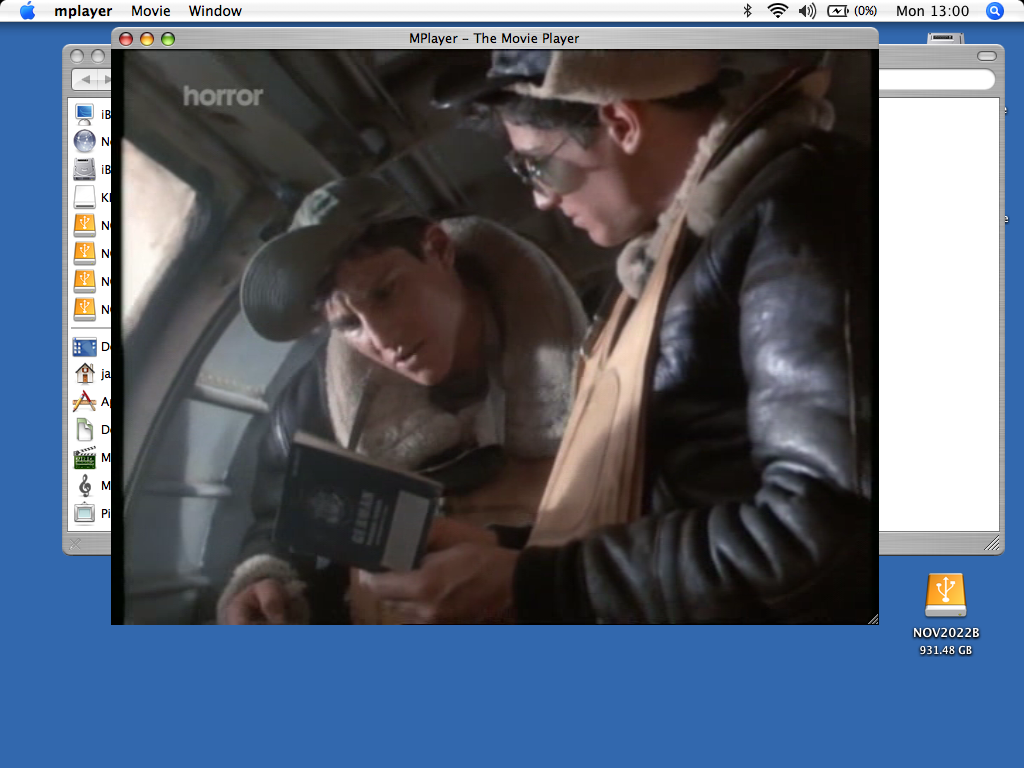Click the Finder Back arrow button
Viewport: 1024px width, 768px height.
86,80
